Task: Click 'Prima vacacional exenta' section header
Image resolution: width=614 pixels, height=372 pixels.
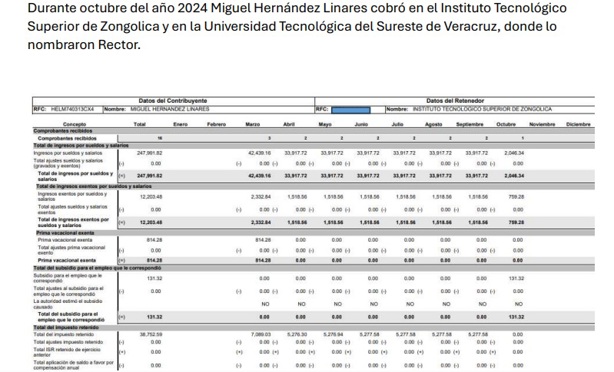Action: tap(65, 233)
